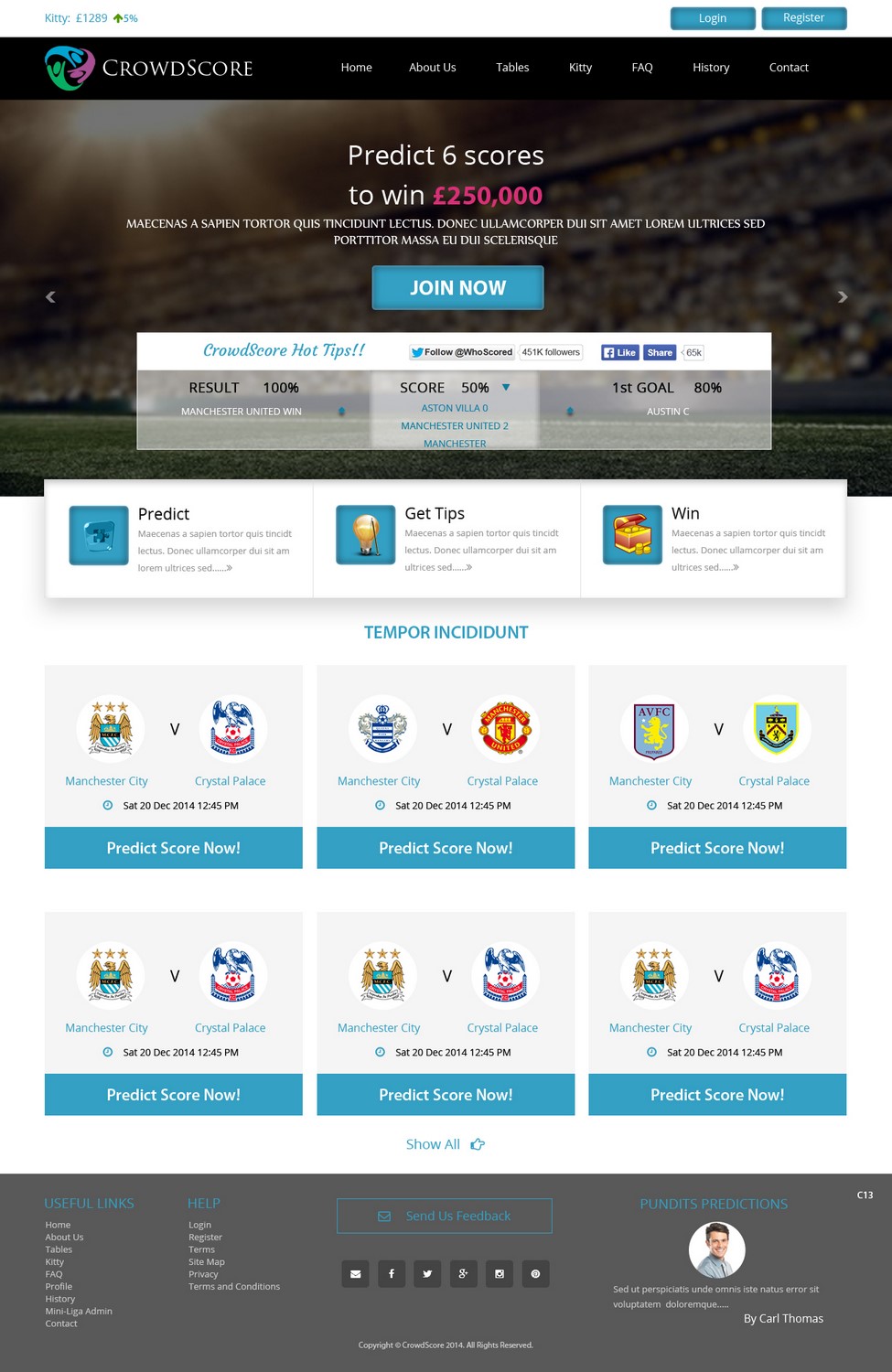This screenshot has height=1372, width=892.
Task: Open the Predict puzzle icon
Action: [99, 535]
